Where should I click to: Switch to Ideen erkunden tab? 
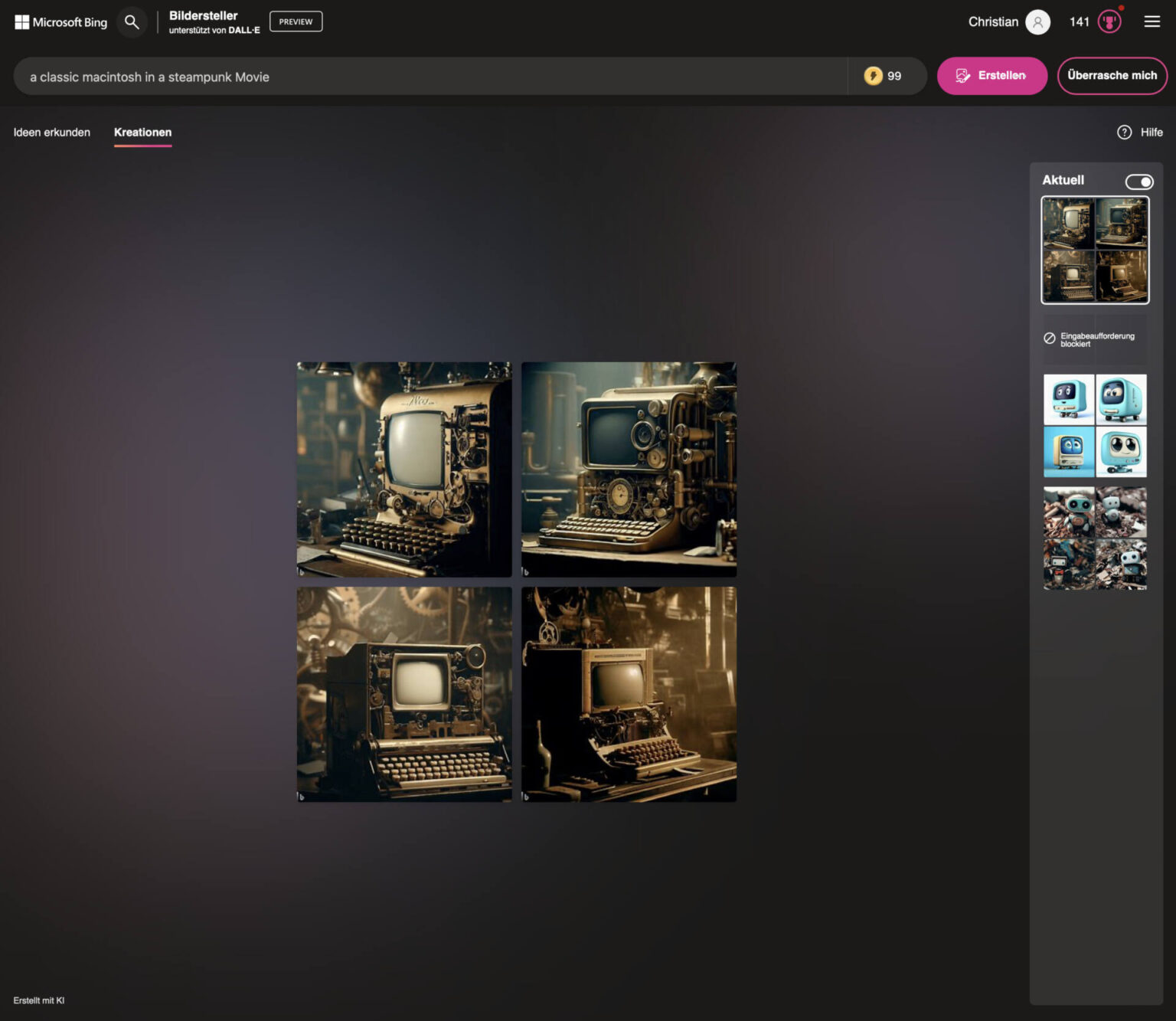52,133
